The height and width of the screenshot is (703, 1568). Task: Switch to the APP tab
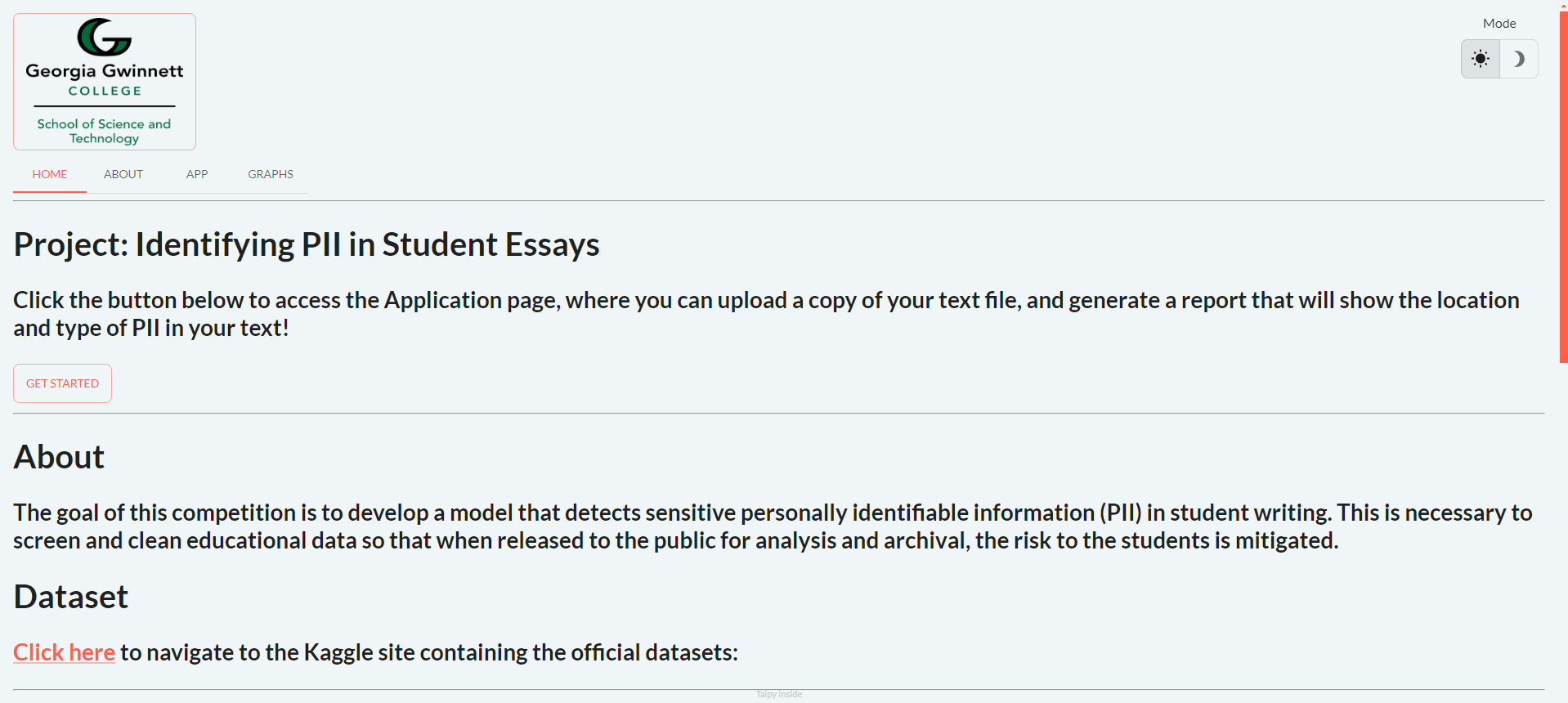[x=197, y=174]
